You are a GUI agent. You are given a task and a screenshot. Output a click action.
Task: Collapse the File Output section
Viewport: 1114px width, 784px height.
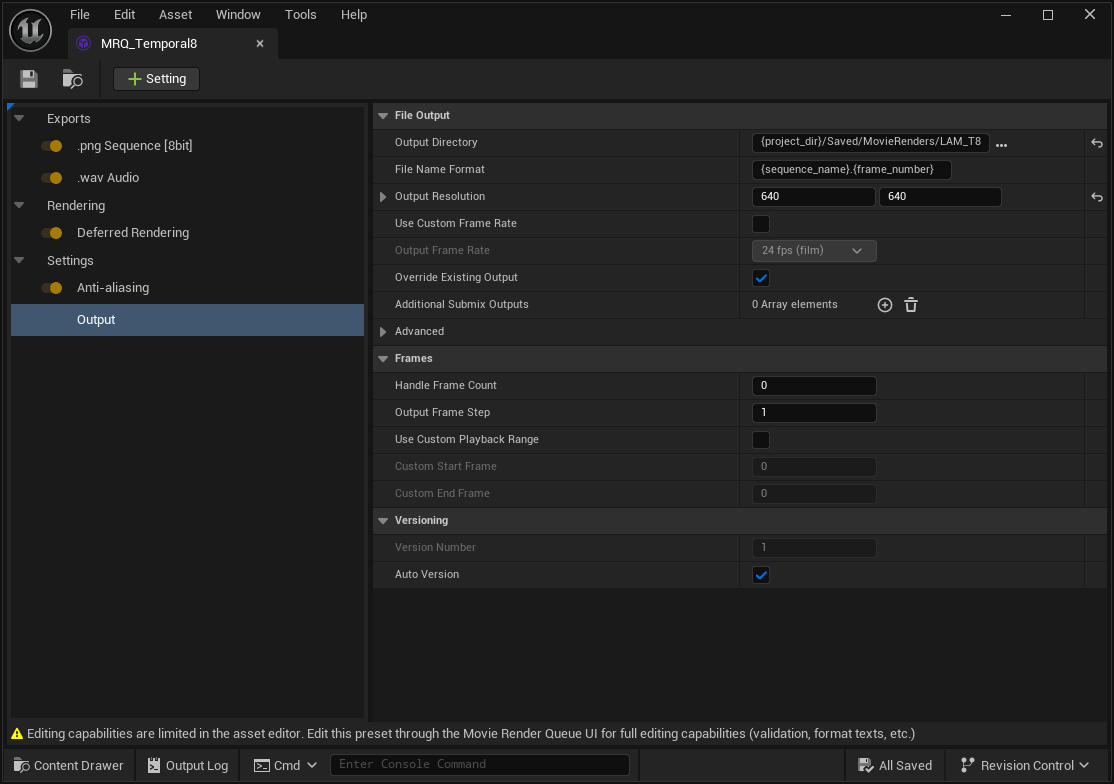pyautogui.click(x=383, y=116)
